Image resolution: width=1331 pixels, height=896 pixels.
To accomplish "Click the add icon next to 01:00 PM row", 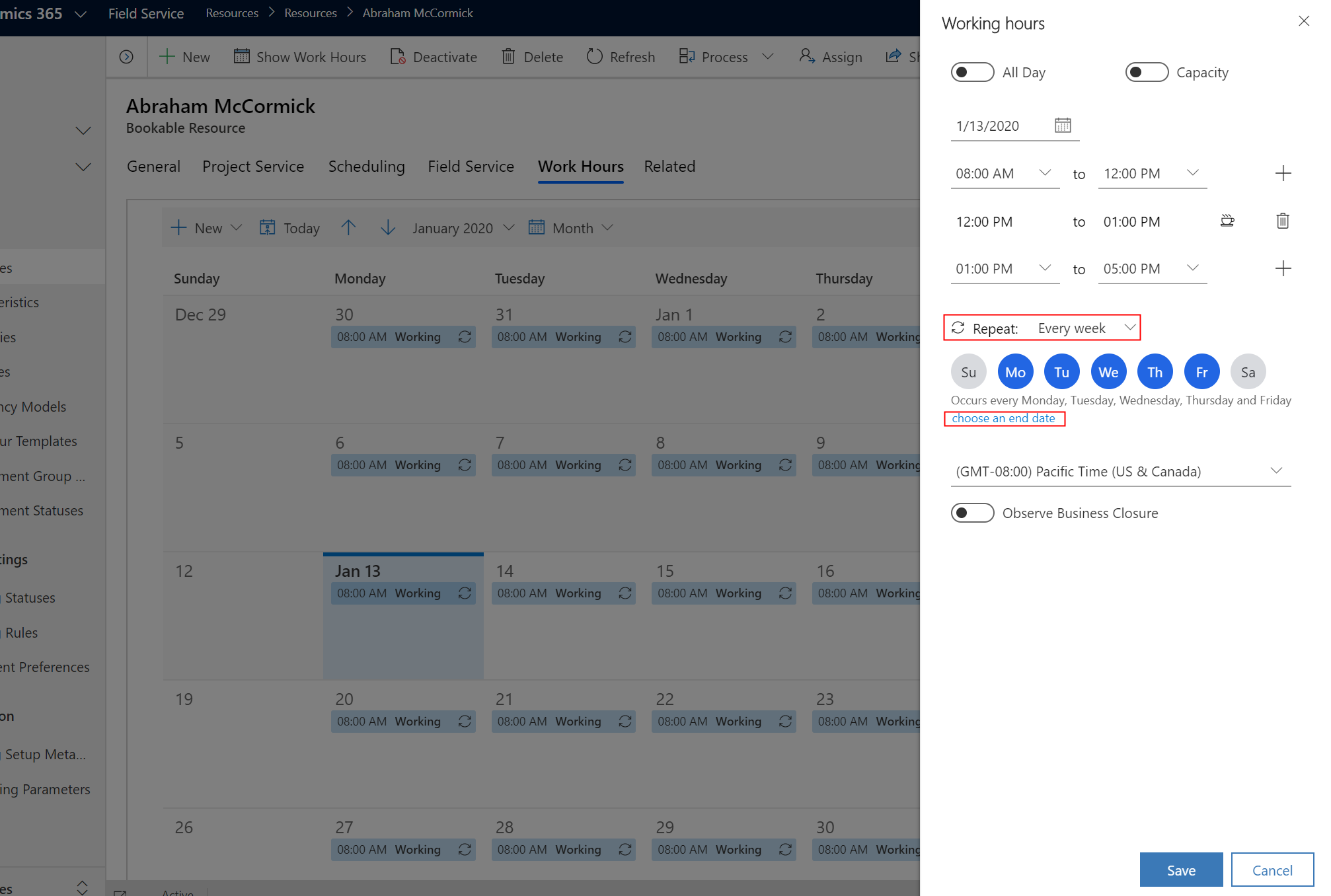I will point(1283,267).
